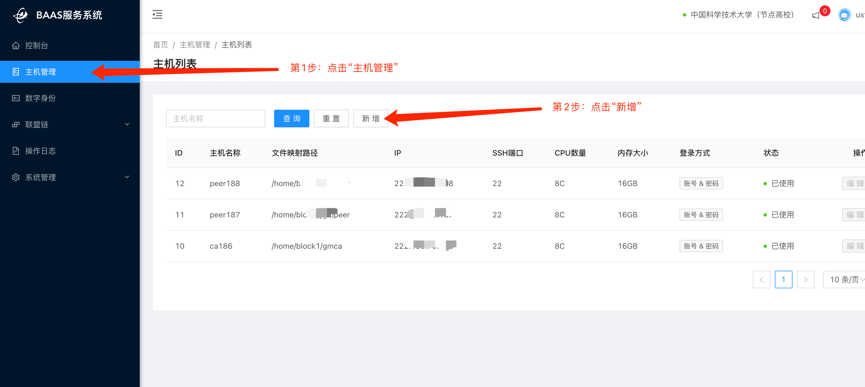Click the path /home/block1/gmca
865x387 pixels.
click(x=307, y=246)
